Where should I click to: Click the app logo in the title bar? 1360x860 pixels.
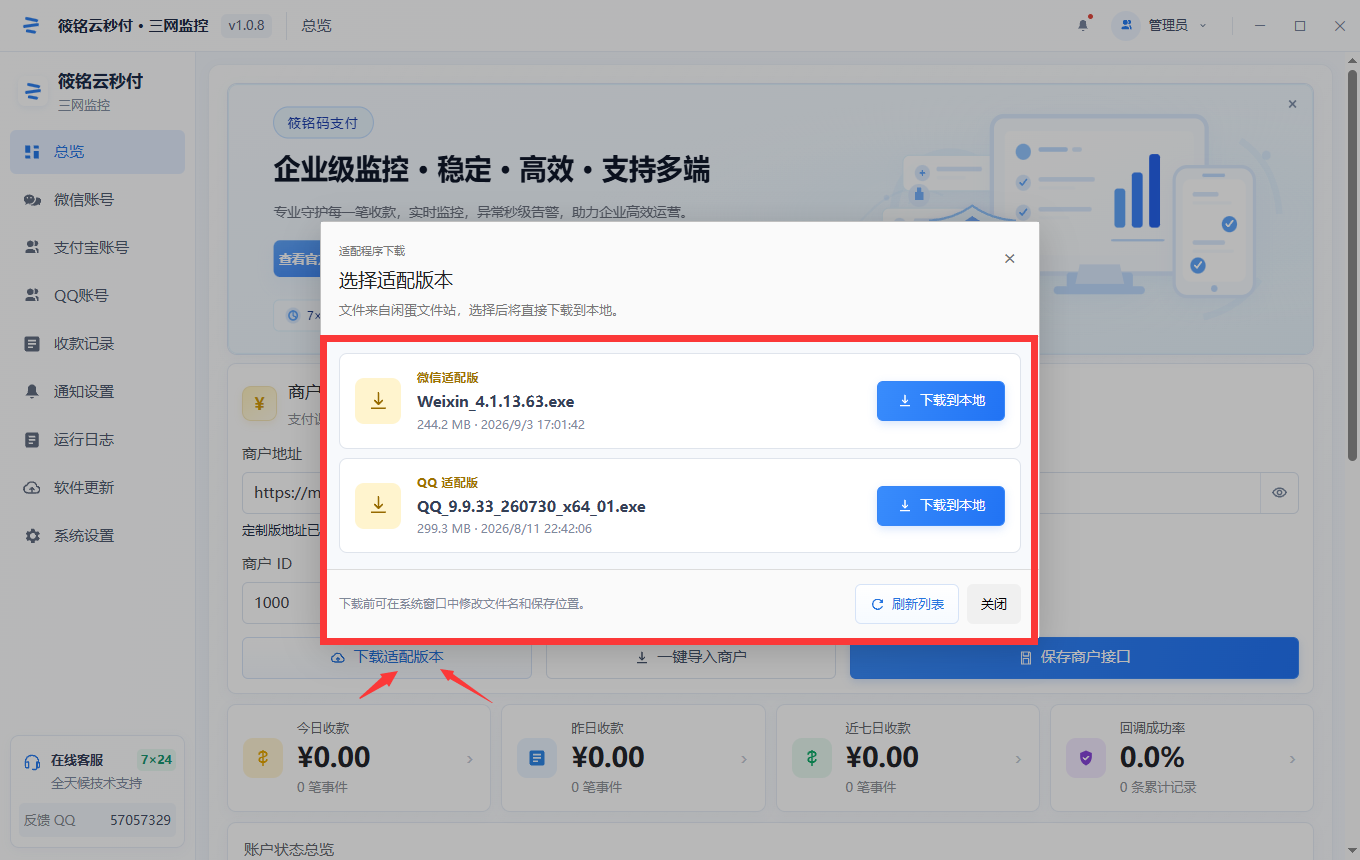(31, 25)
